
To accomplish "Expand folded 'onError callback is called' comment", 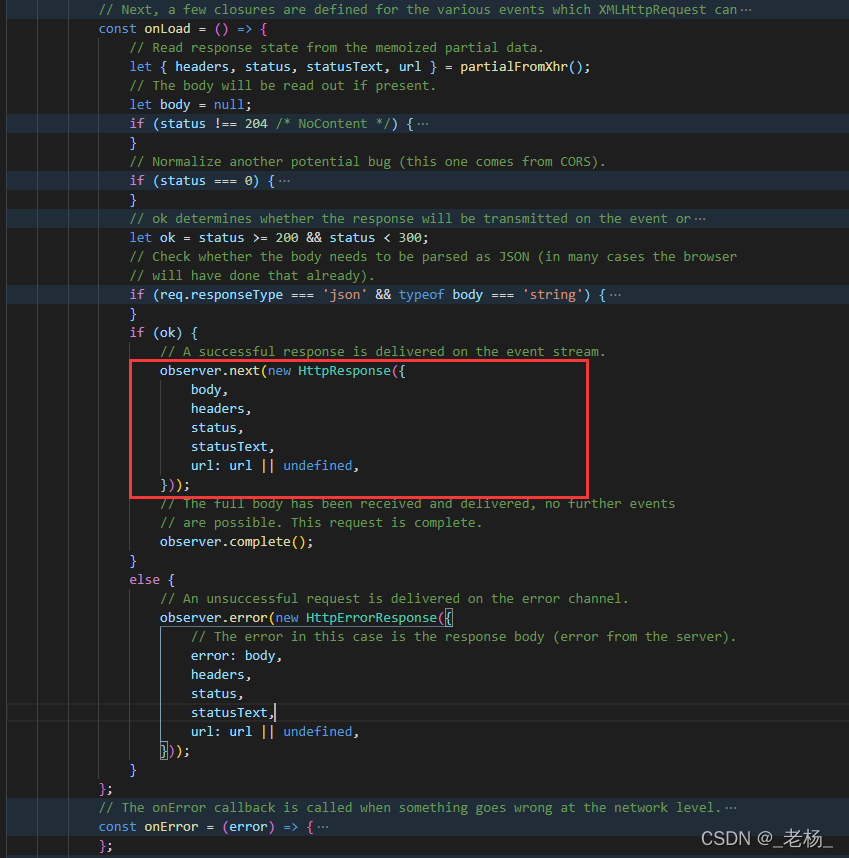I will (731, 808).
